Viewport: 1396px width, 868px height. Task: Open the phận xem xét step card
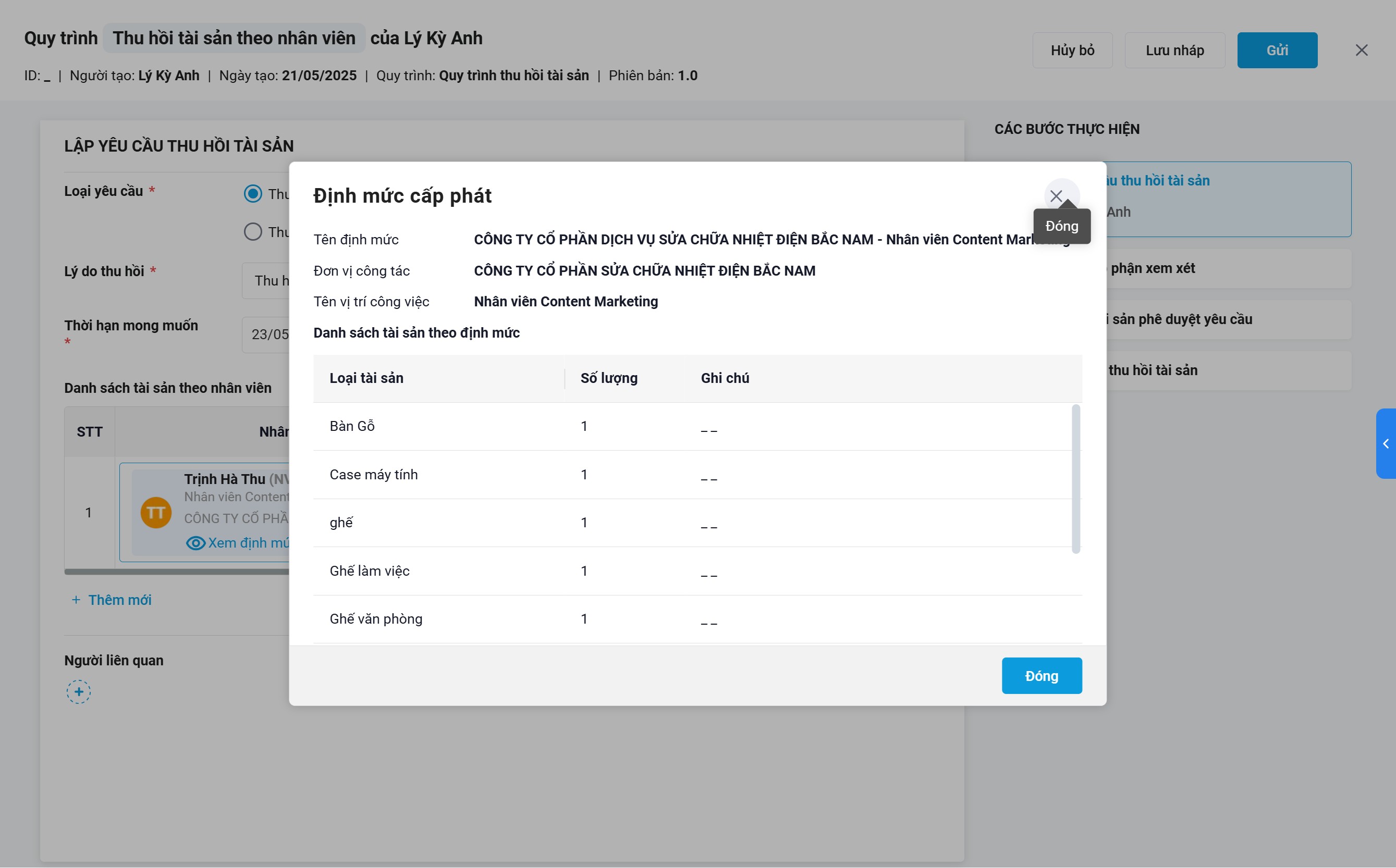[1229, 269]
